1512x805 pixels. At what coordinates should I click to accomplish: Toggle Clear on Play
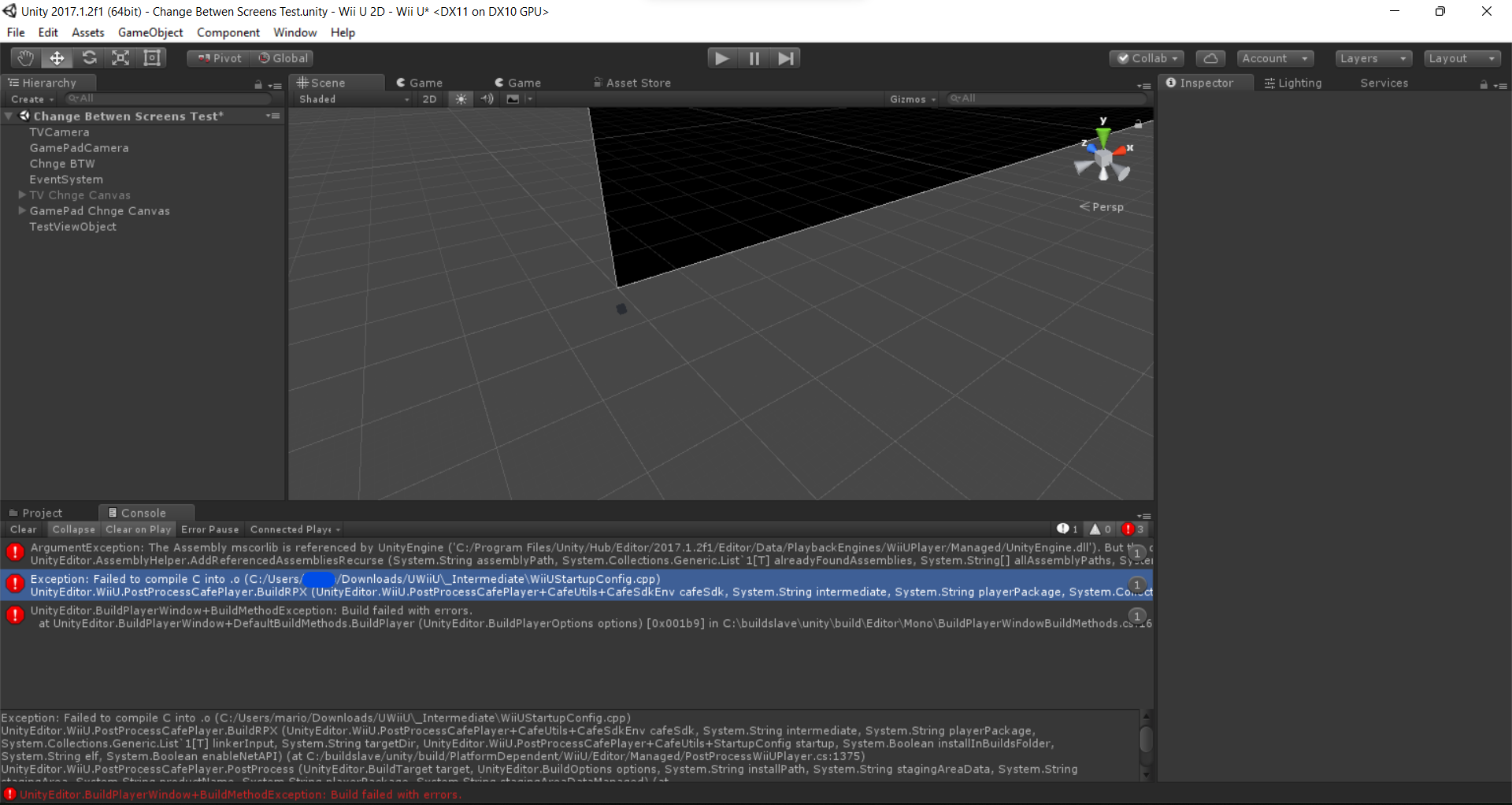(138, 529)
